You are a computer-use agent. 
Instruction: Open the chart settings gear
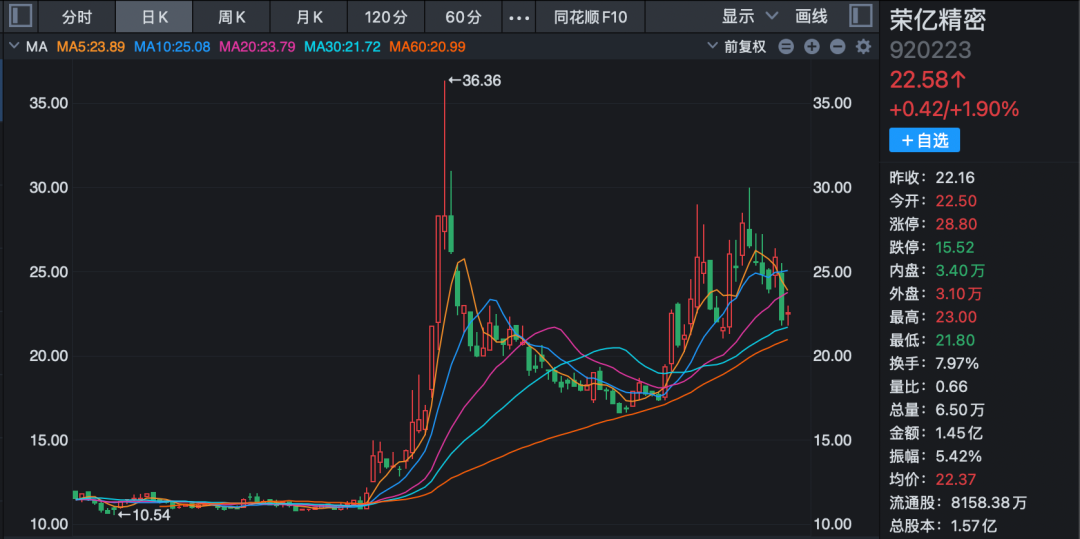(x=863, y=47)
